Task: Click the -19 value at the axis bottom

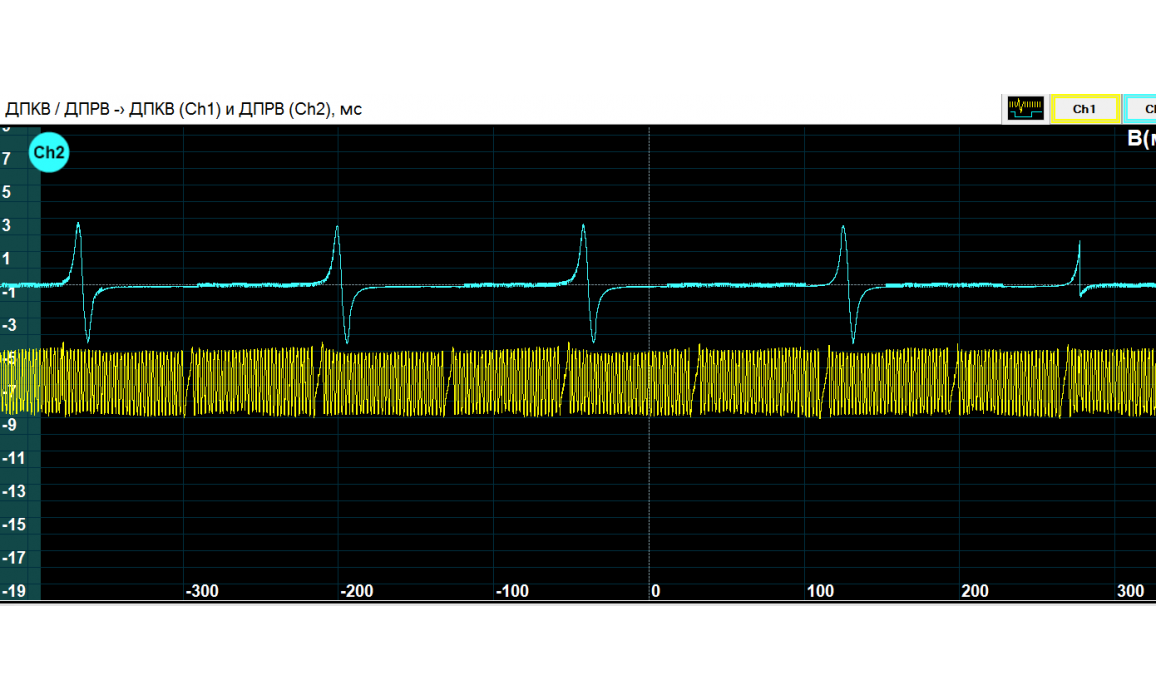Action: (13, 591)
